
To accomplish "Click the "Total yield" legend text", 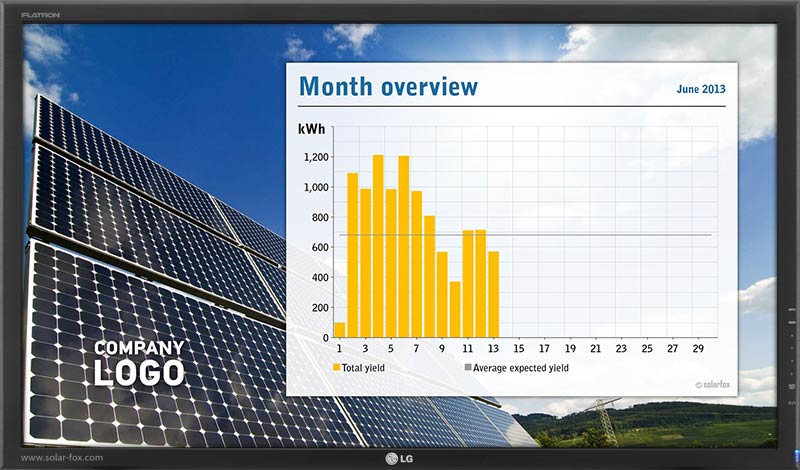I will 363,368.
